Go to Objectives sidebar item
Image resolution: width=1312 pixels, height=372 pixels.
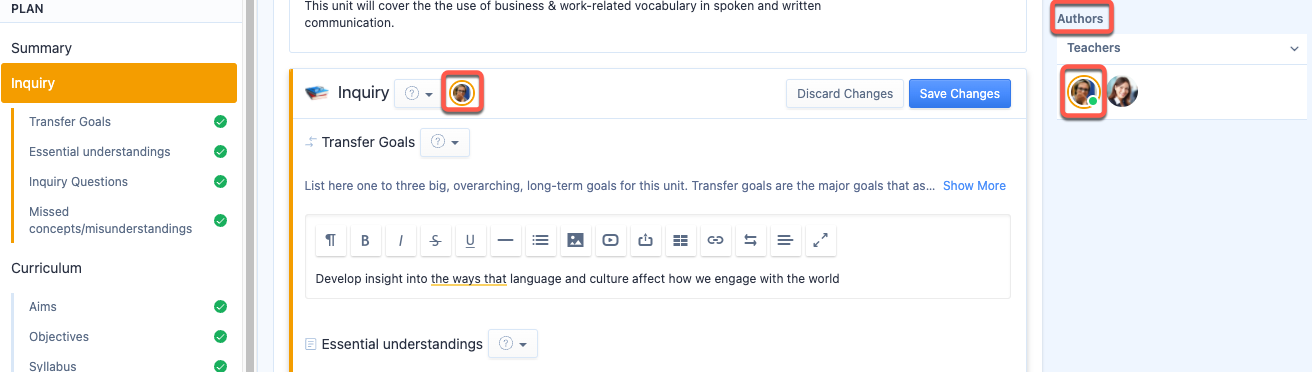(59, 337)
